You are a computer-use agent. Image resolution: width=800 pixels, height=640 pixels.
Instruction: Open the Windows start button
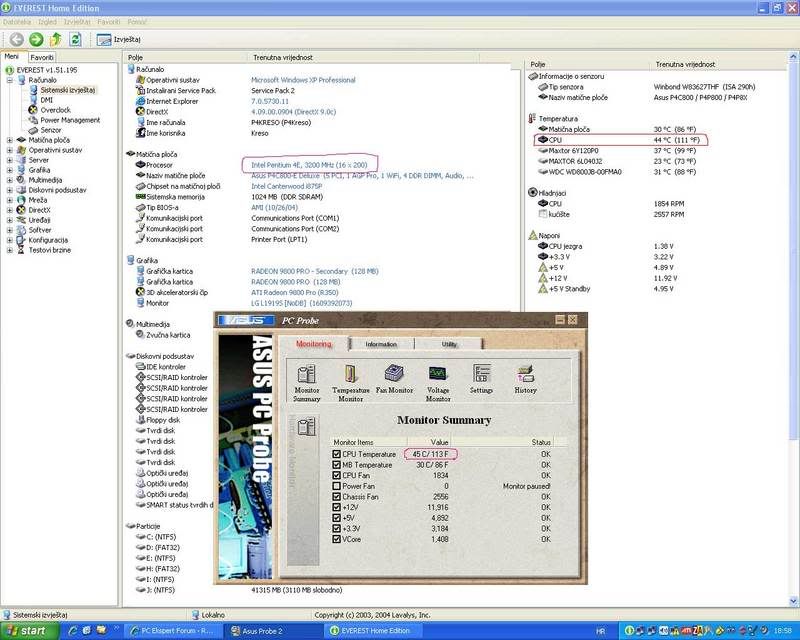(28, 631)
